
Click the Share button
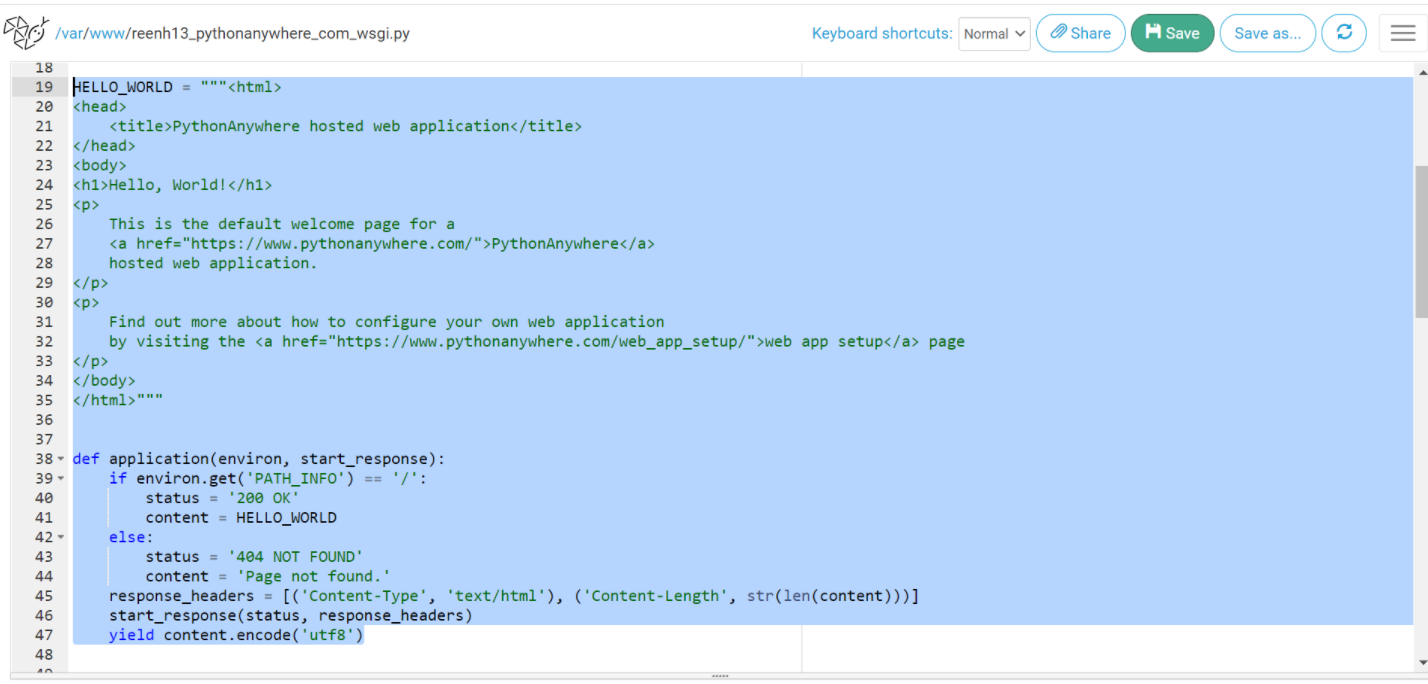[1080, 33]
